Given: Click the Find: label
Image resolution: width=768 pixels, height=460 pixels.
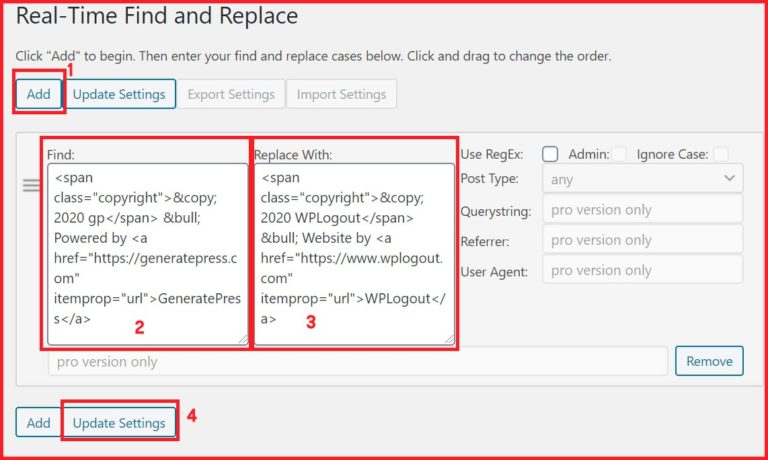Looking at the screenshot, I should [x=61, y=155].
